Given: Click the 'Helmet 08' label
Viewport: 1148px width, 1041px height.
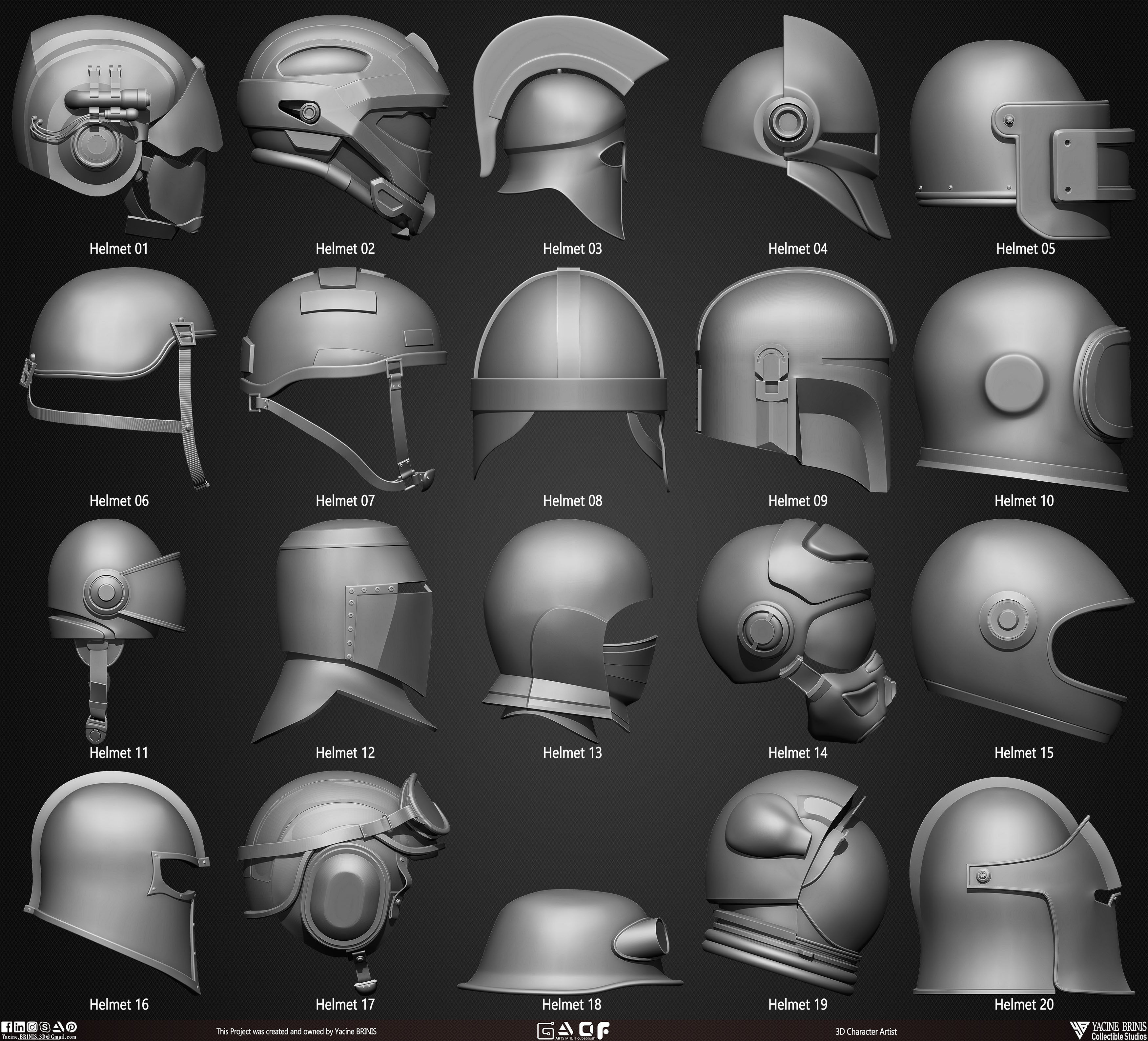Looking at the screenshot, I should (x=572, y=501).
